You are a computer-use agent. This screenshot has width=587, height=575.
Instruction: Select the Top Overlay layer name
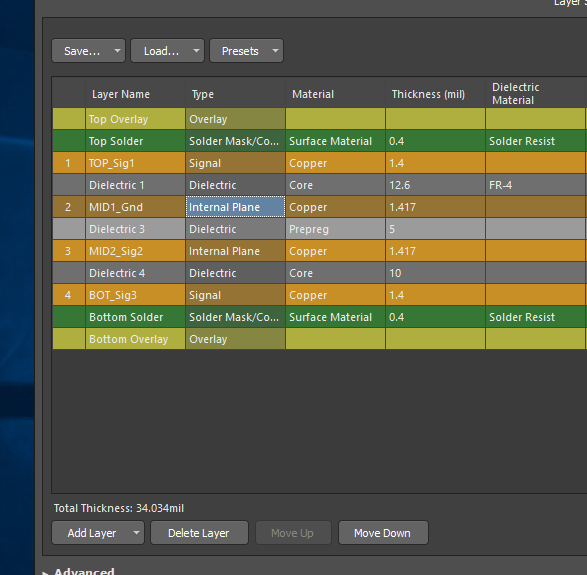[135, 119]
